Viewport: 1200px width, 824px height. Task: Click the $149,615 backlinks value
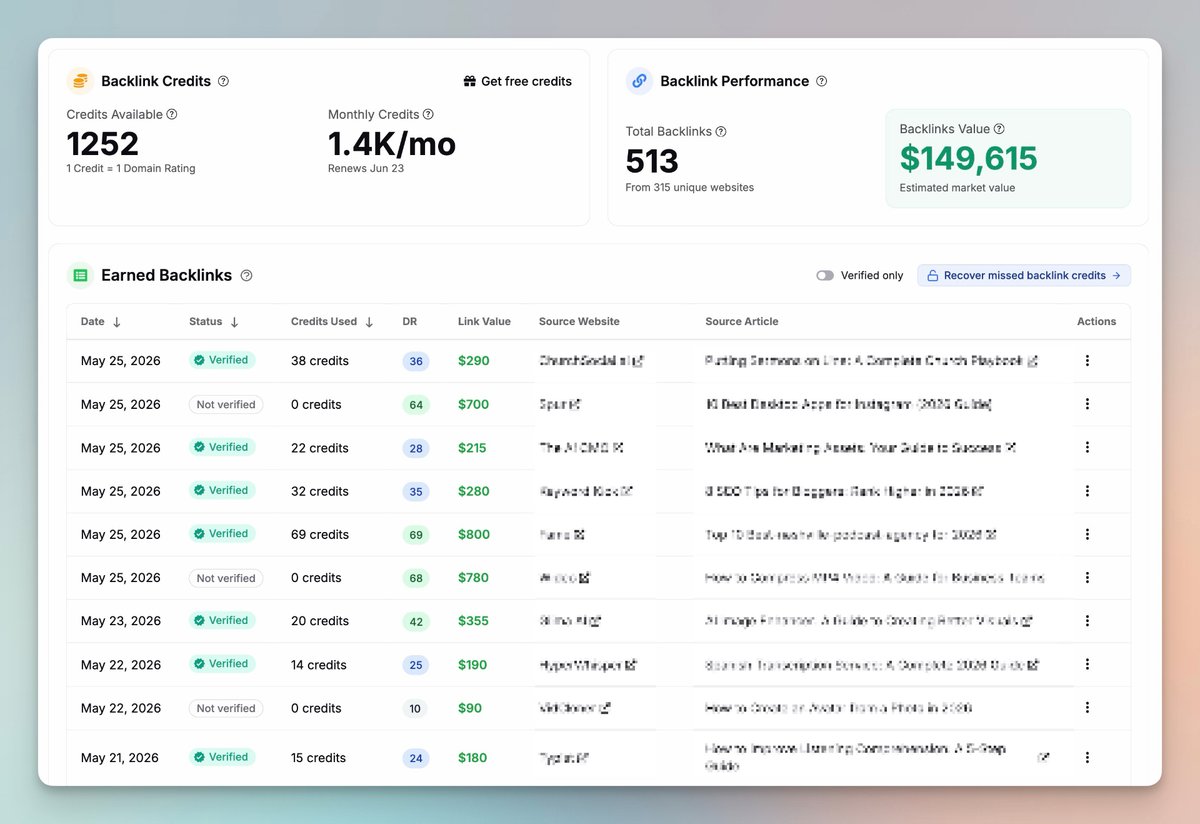(x=969, y=158)
